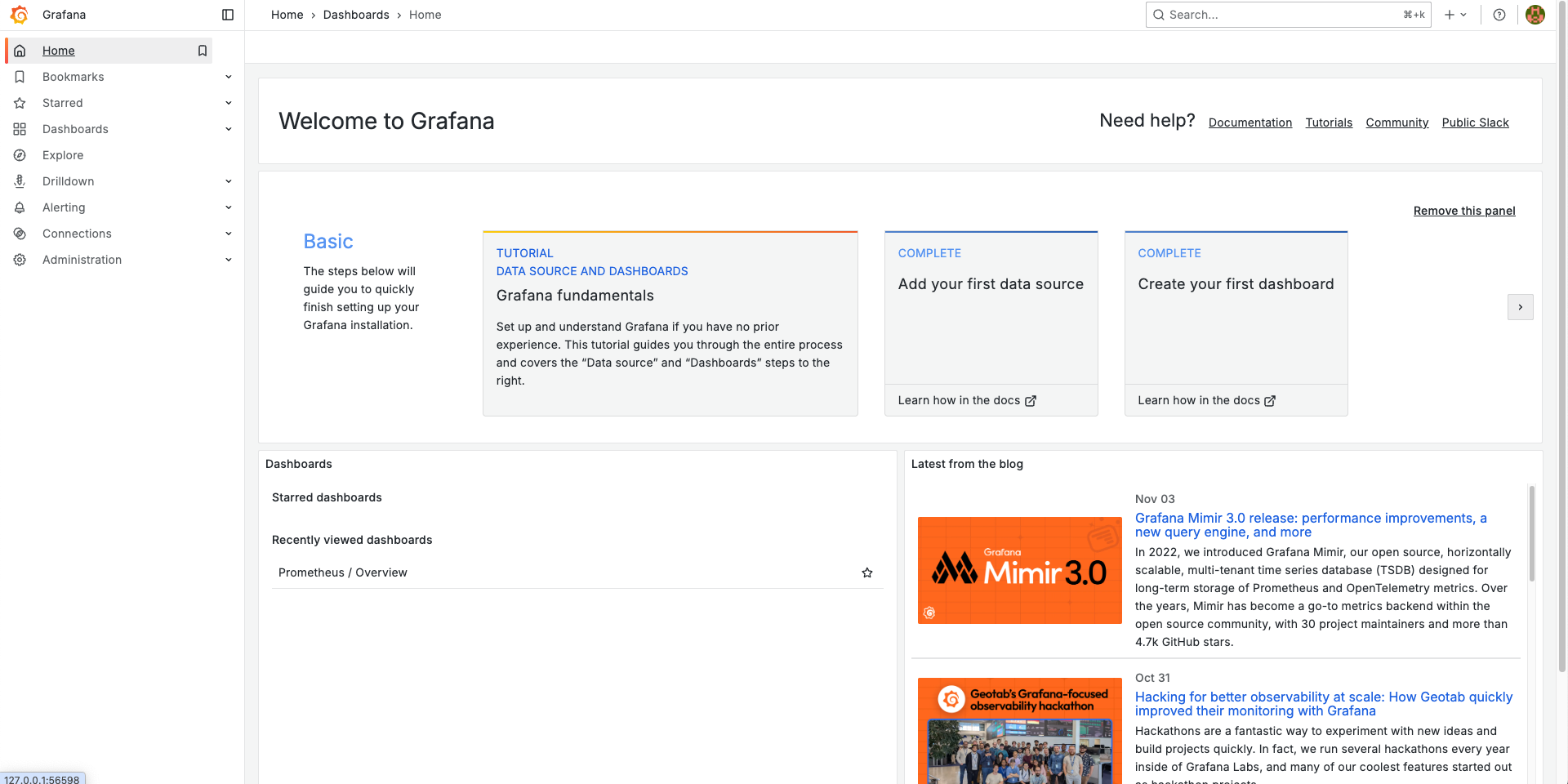Open Connections menu item
This screenshot has height=784, width=1568.
[x=77, y=234]
